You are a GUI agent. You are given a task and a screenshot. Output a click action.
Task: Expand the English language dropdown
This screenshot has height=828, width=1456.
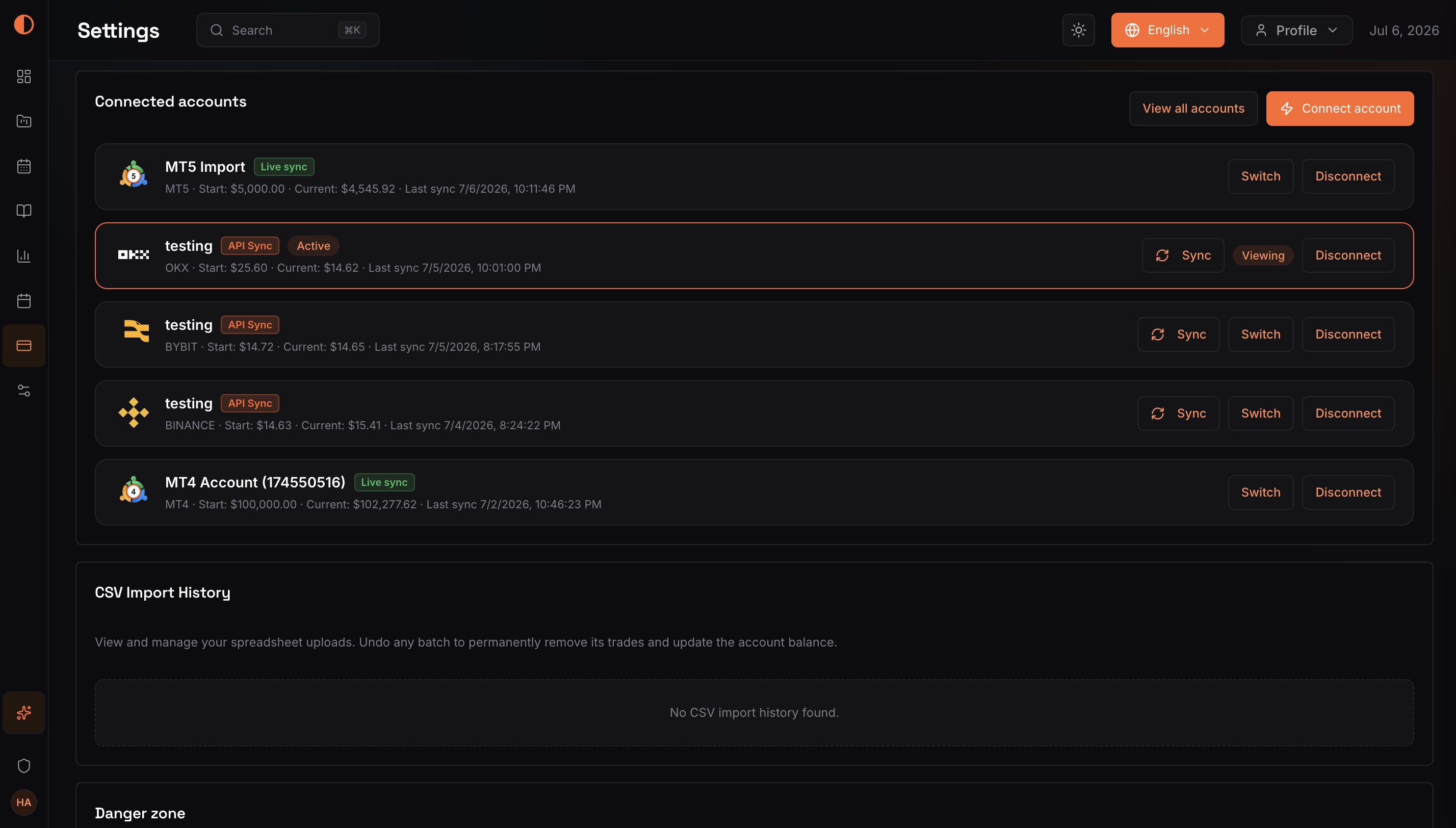coord(1167,30)
